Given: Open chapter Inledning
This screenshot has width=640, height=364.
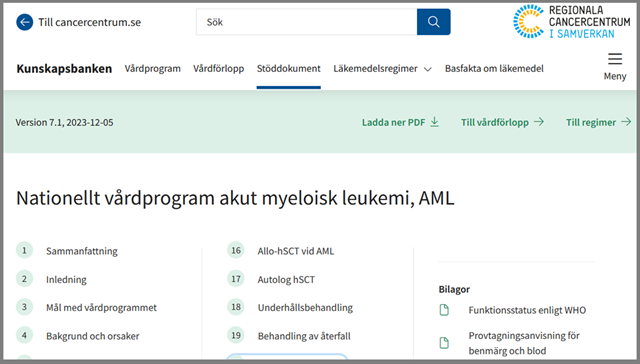Looking at the screenshot, I should (66, 280).
